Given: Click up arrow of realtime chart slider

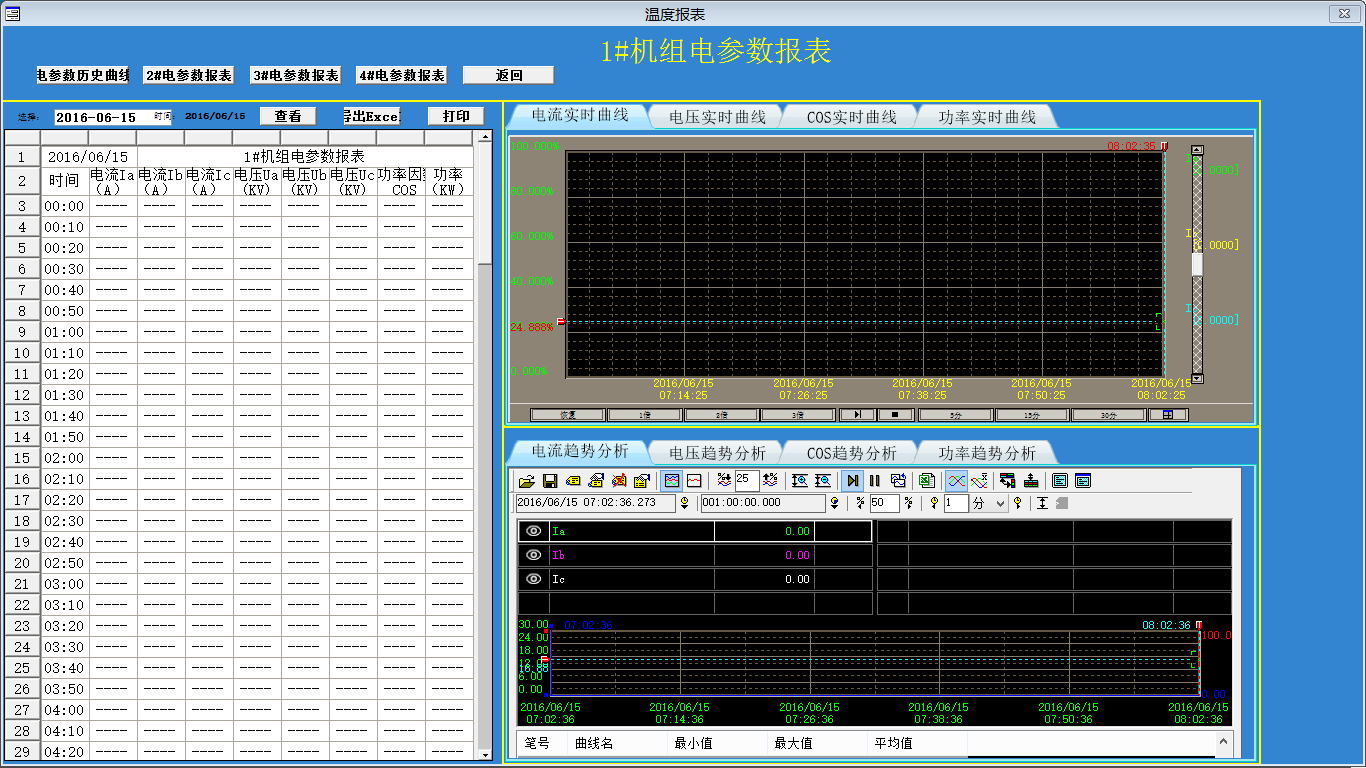Looking at the screenshot, I should [x=1197, y=150].
